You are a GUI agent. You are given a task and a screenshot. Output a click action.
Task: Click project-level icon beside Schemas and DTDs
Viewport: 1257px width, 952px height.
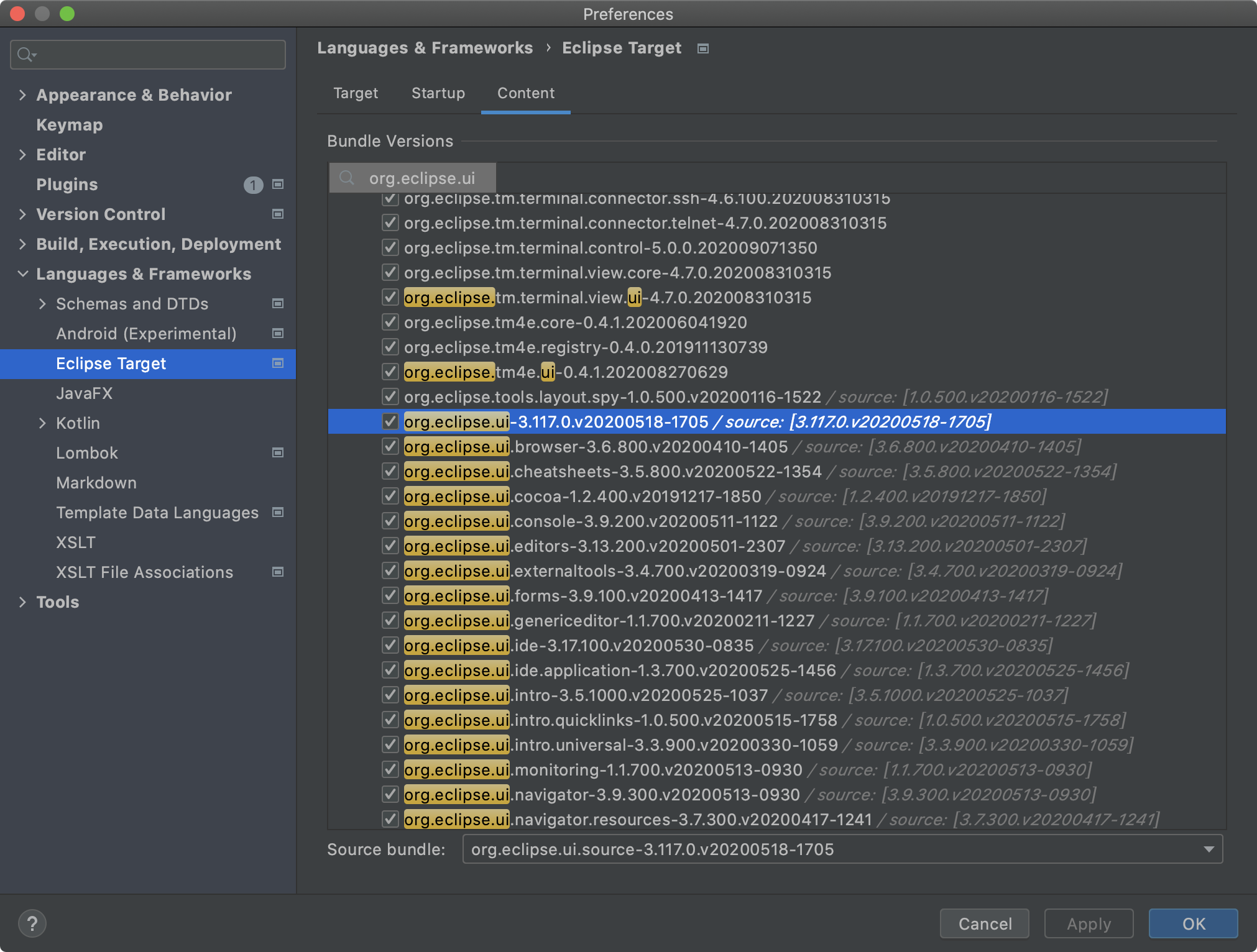click(278, 303)
